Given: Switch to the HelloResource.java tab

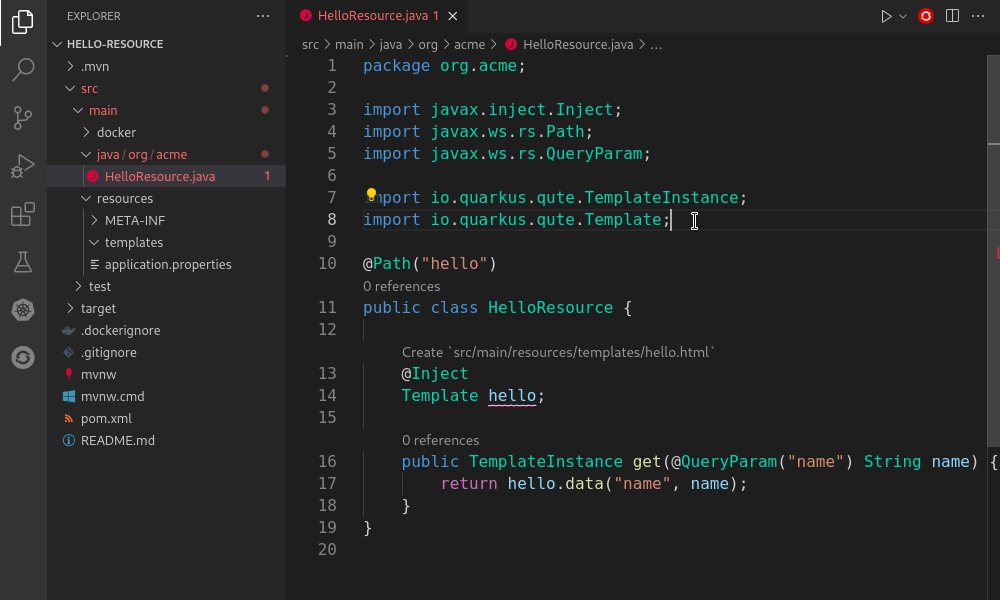Looking at the screenshot, I should click(375, 16).
